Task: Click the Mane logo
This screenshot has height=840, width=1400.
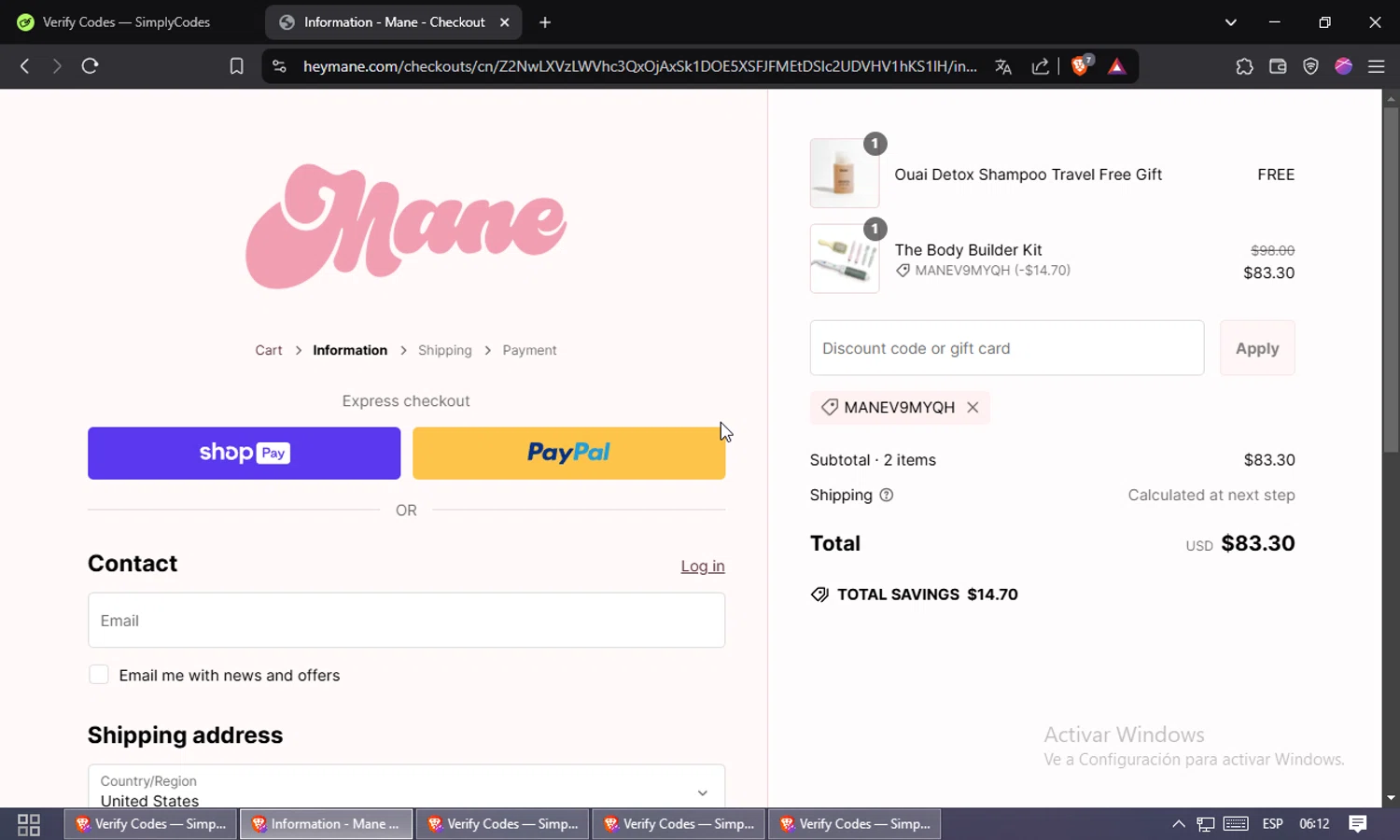Action: pos(406,226)
